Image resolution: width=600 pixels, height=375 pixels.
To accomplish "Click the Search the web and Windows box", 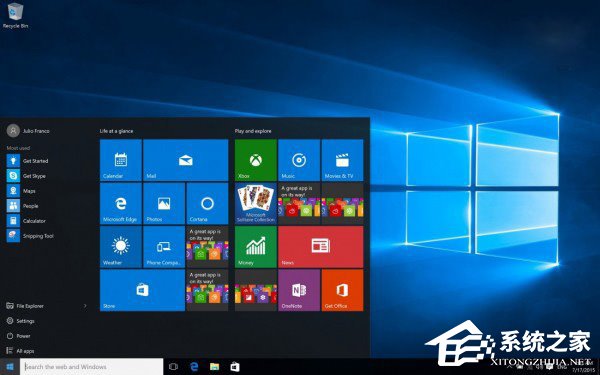I will (92, 367).
